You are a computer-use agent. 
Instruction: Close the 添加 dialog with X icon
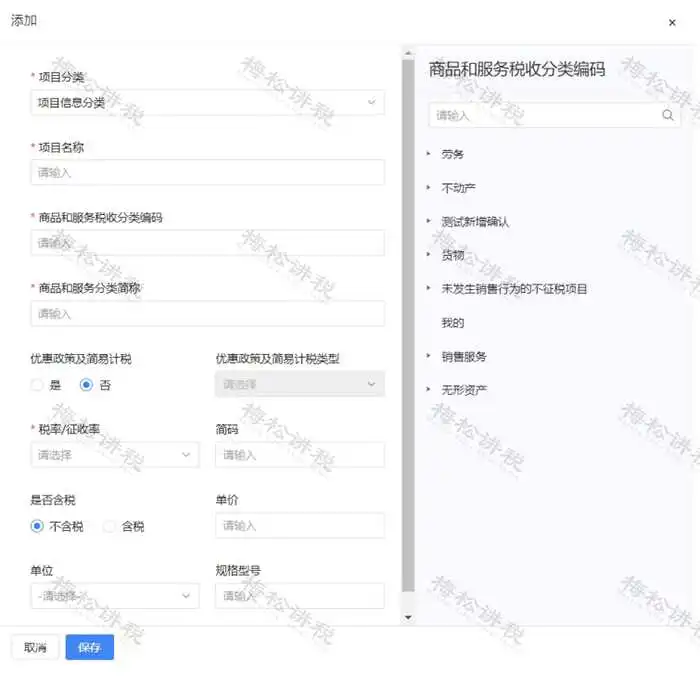[x=671, y=21]
